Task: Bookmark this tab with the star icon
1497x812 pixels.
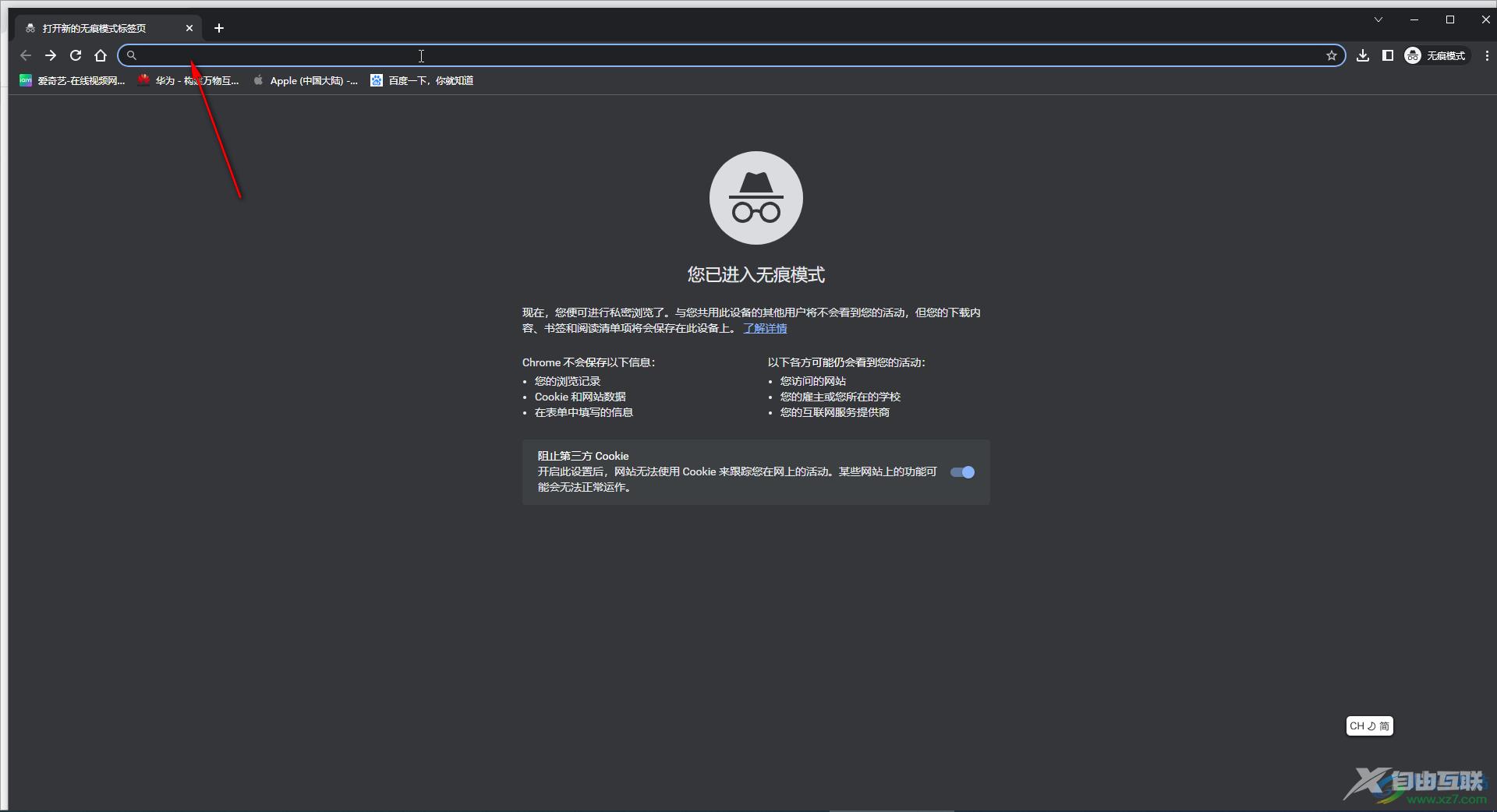Action: click(1332, 55)
